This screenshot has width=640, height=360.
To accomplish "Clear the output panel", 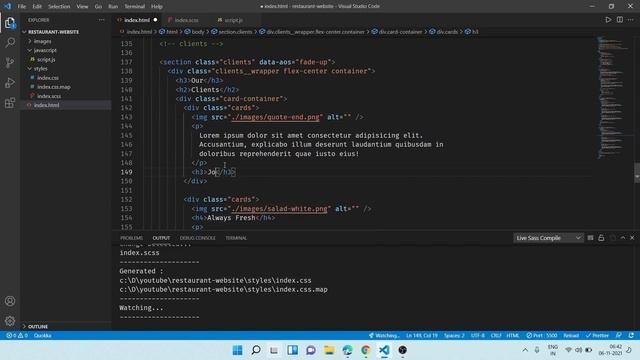I will pos(590,238).
